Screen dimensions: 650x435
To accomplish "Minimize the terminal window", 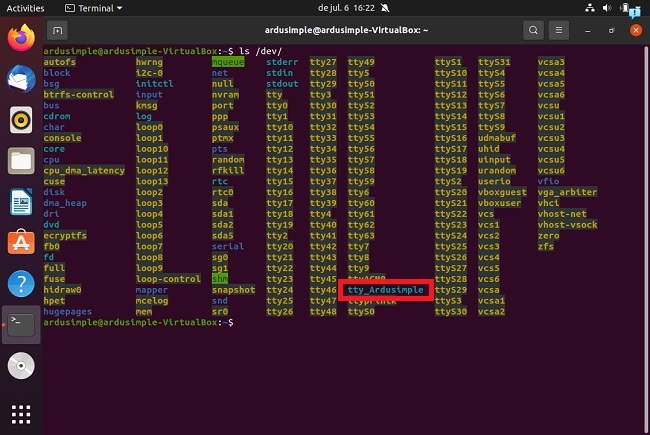I will click(589, 30).
